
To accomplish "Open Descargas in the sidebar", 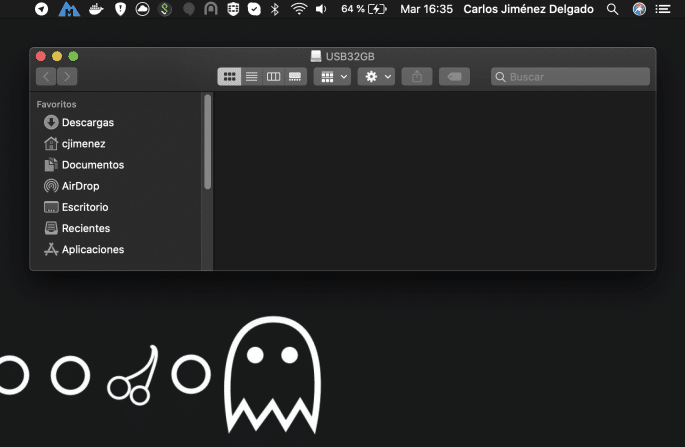I will coord(87,122).
